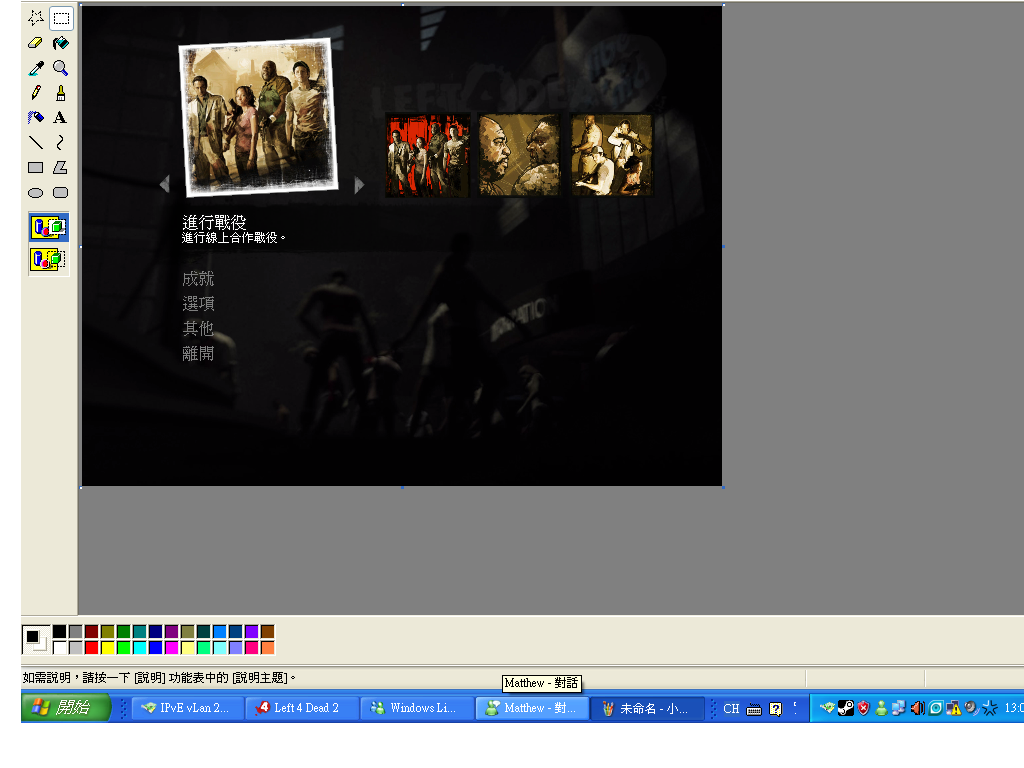
Task: Choose the Ellipse shape tool
Action: (35, 193)
